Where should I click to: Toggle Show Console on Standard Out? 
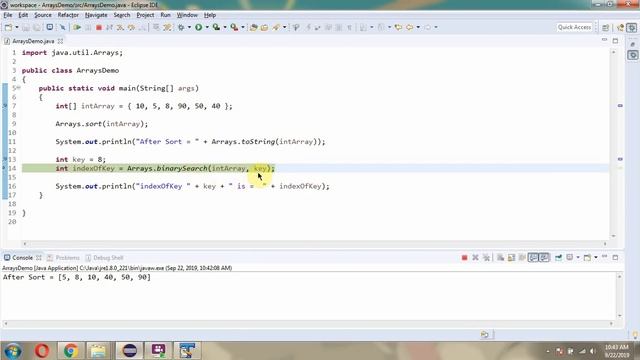533,258
